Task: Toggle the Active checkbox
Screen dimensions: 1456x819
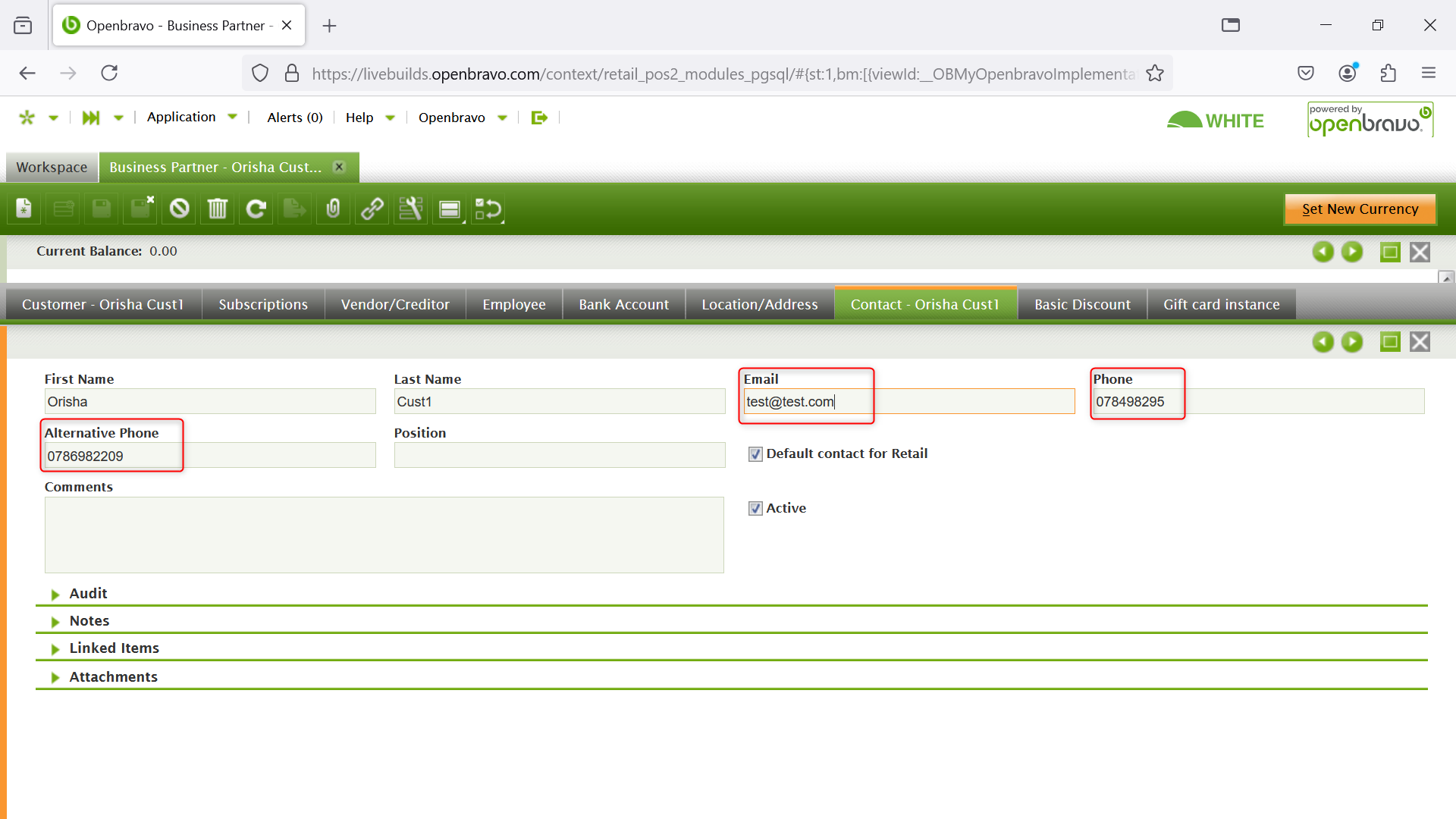Action: point(755,509)
